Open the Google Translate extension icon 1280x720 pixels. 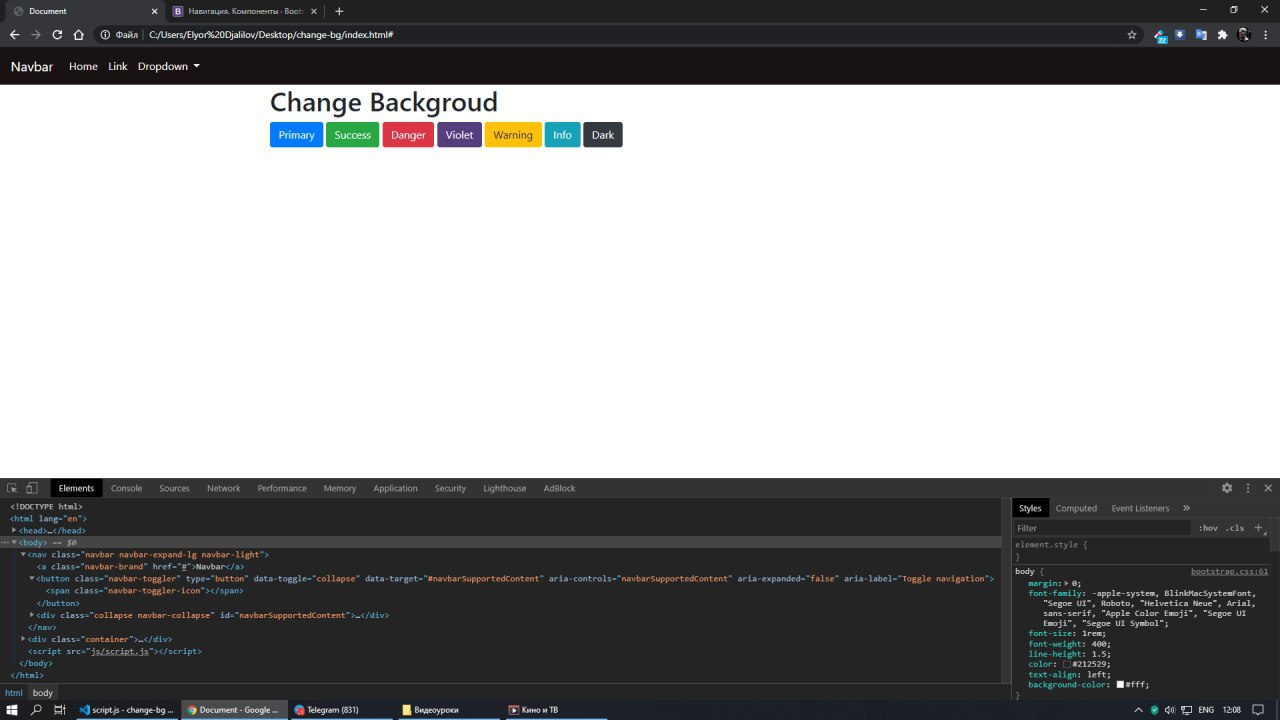pyautogui.click(x=1201, y=34)
